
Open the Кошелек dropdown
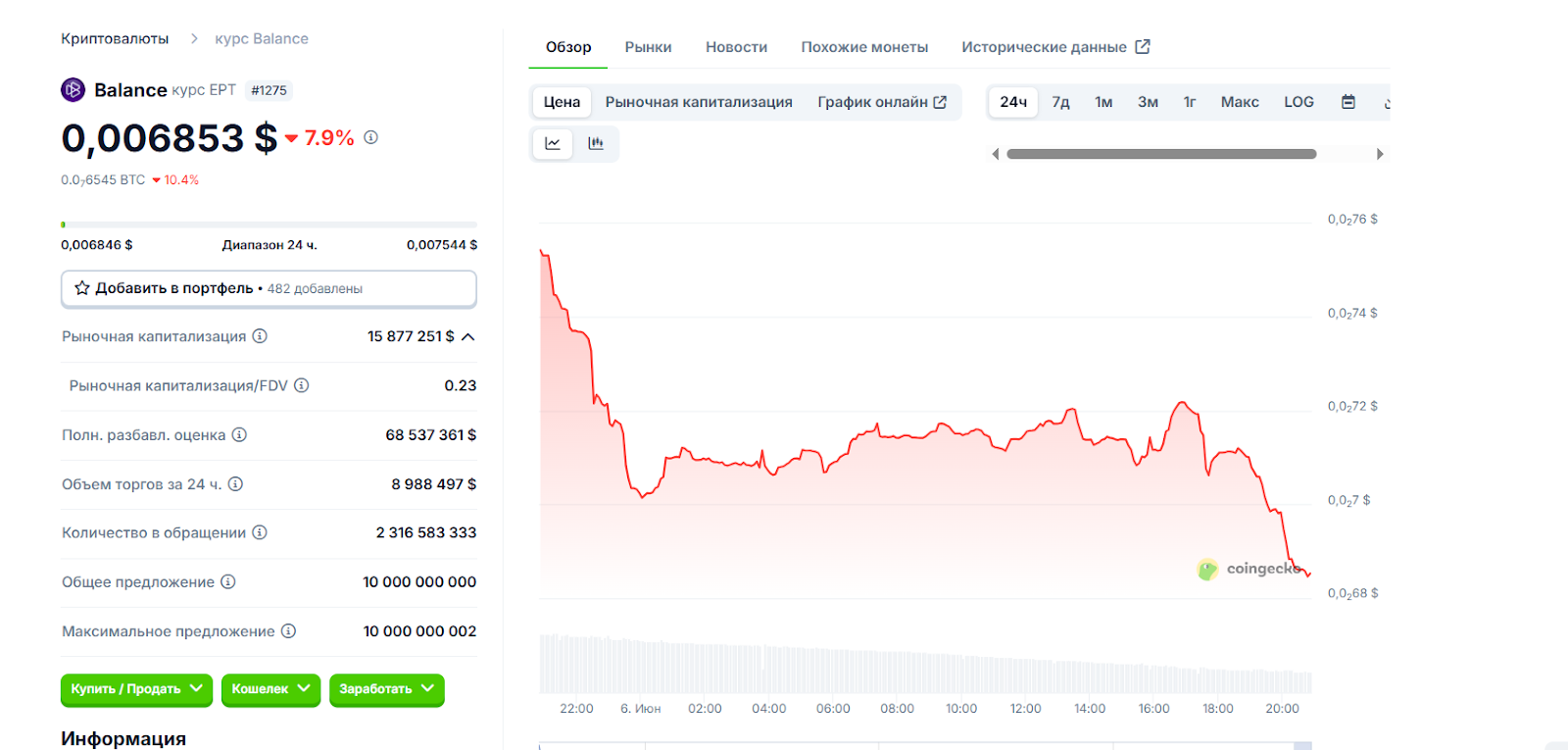[270, 689]
